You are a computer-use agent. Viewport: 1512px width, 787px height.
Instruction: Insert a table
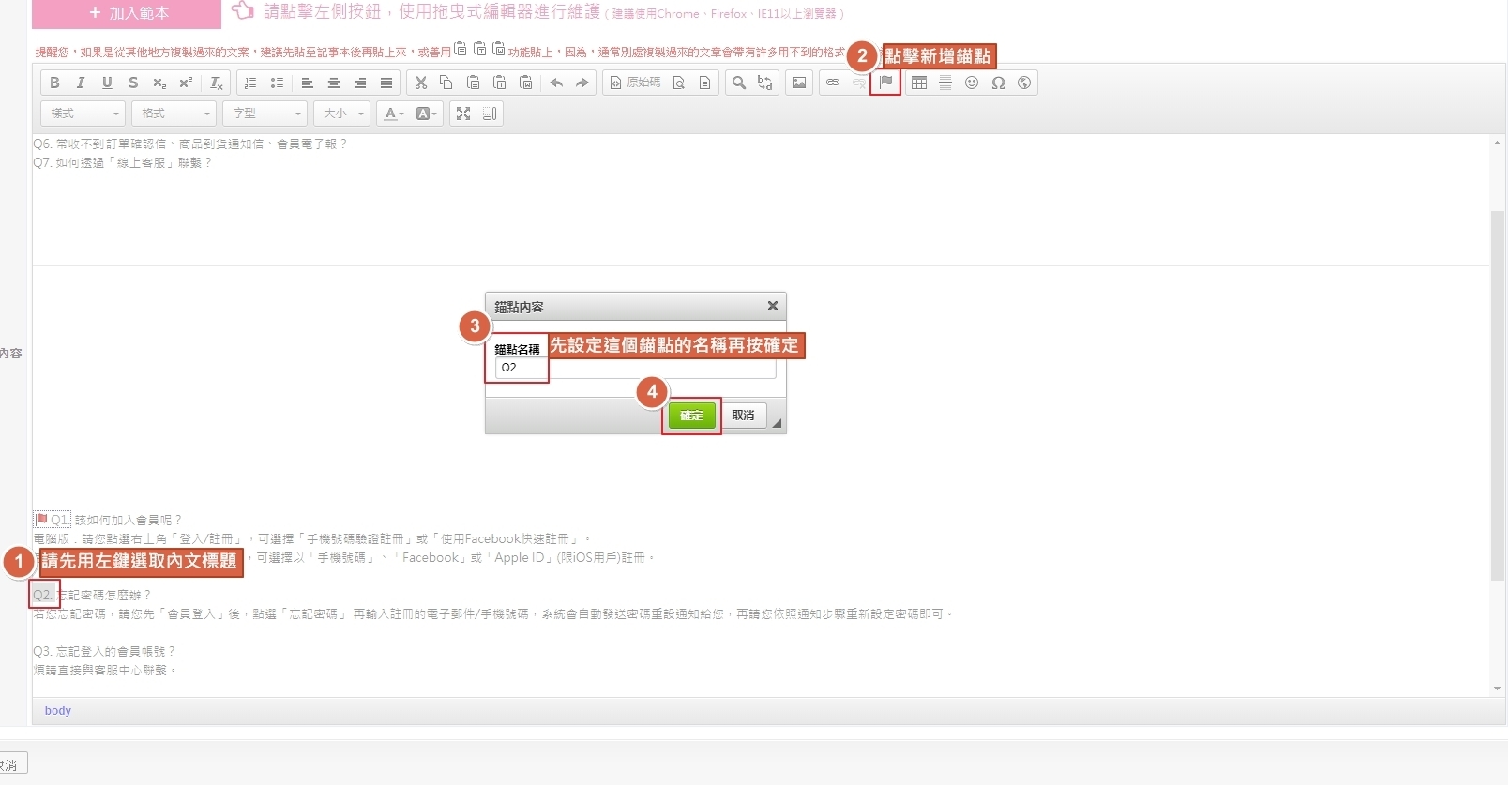(919, 83)
